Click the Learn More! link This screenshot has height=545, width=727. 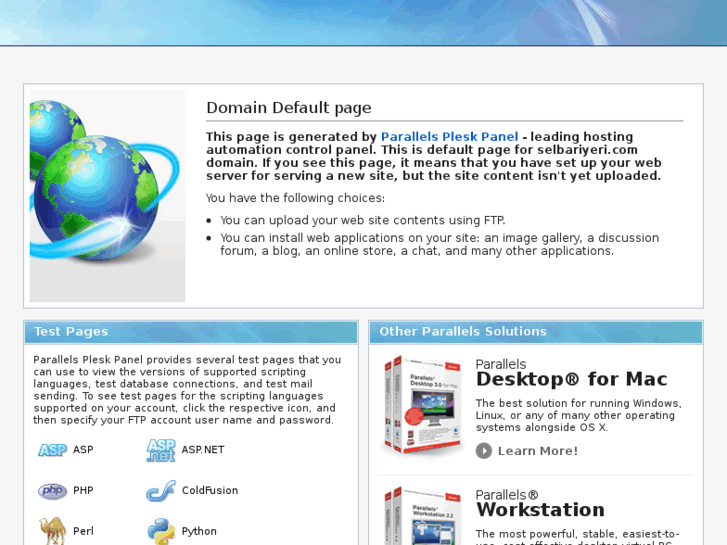(x=538, y=451)
